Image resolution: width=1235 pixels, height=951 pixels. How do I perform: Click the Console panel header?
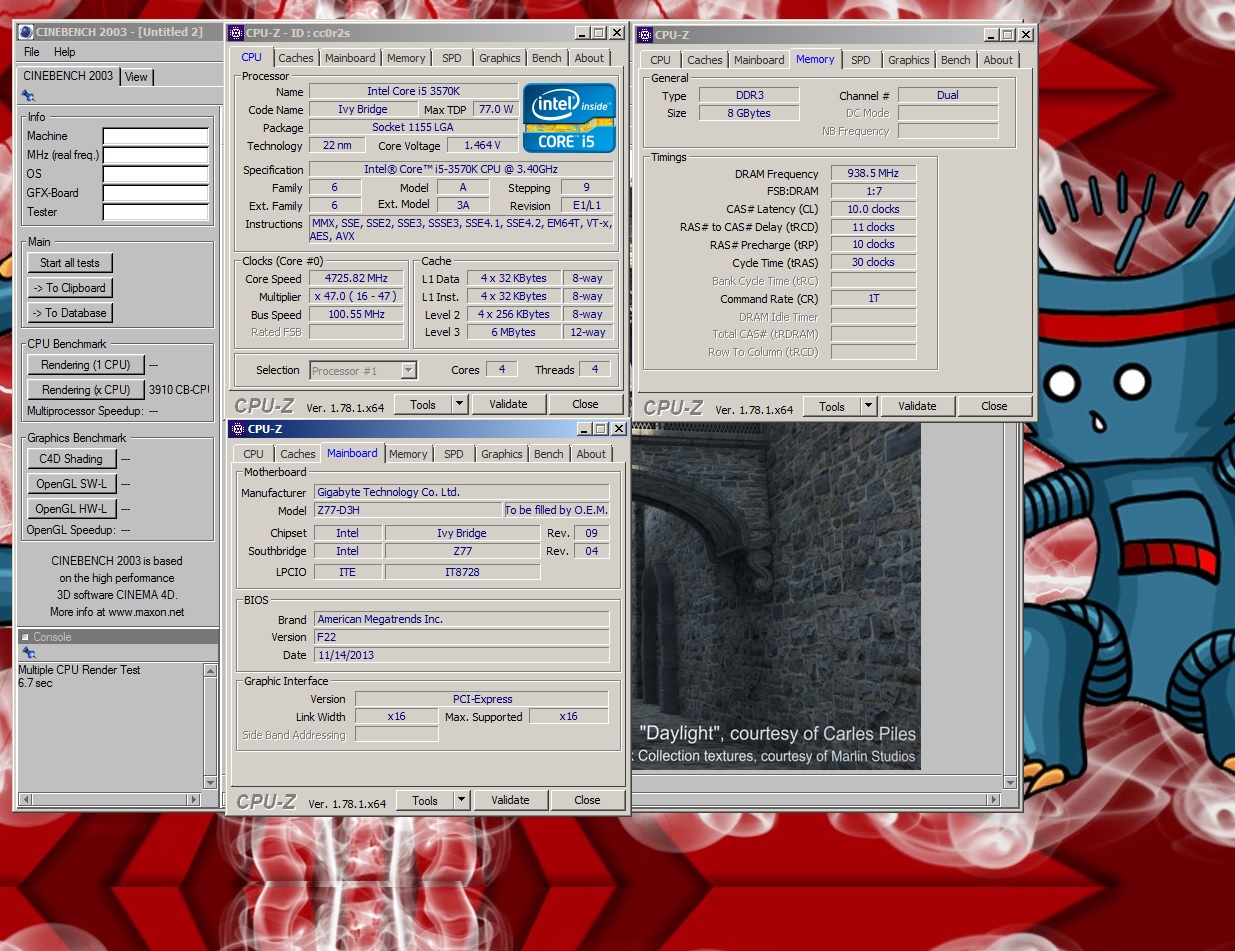118,637
